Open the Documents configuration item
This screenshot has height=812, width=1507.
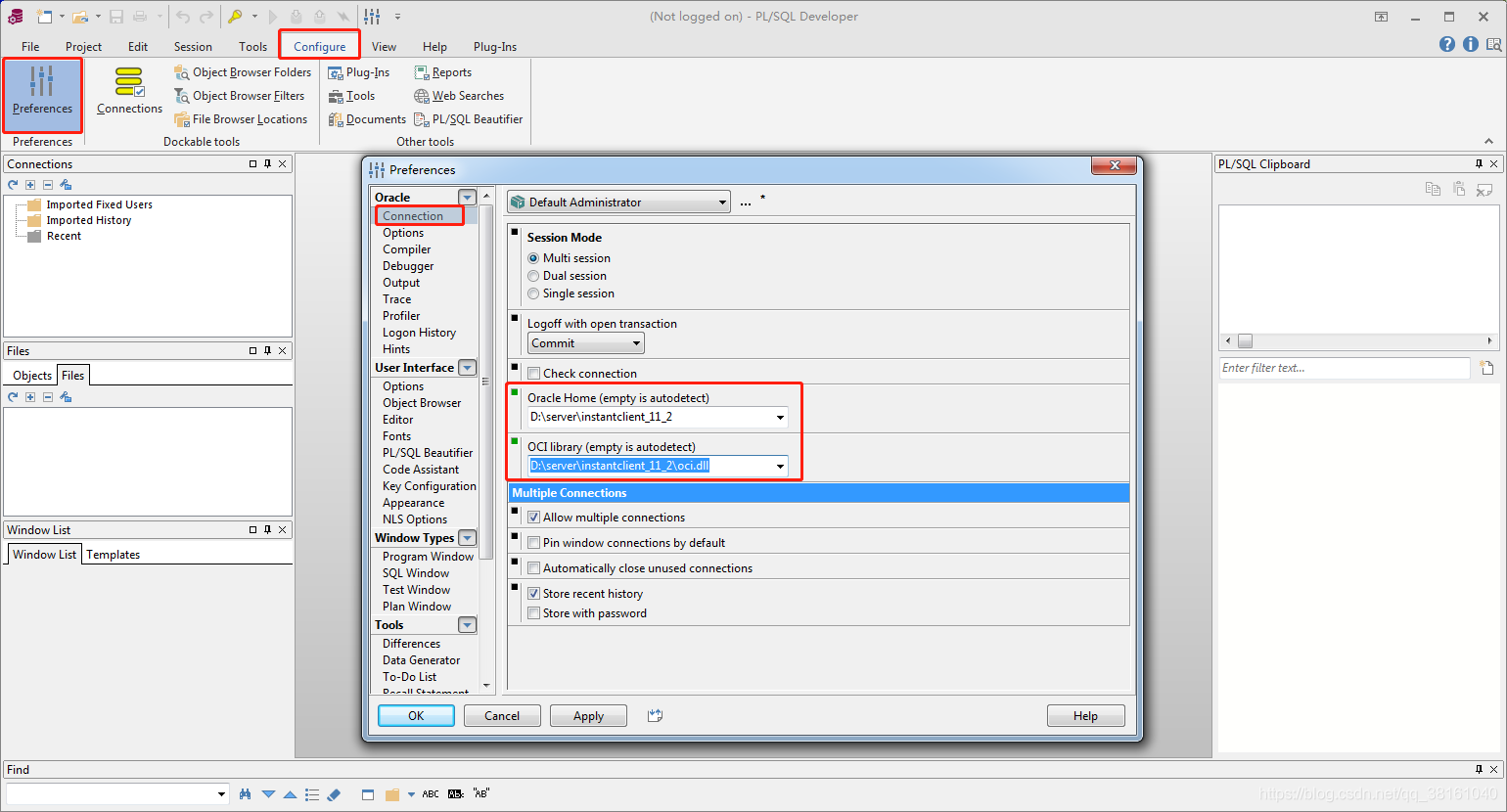[367, 119]
